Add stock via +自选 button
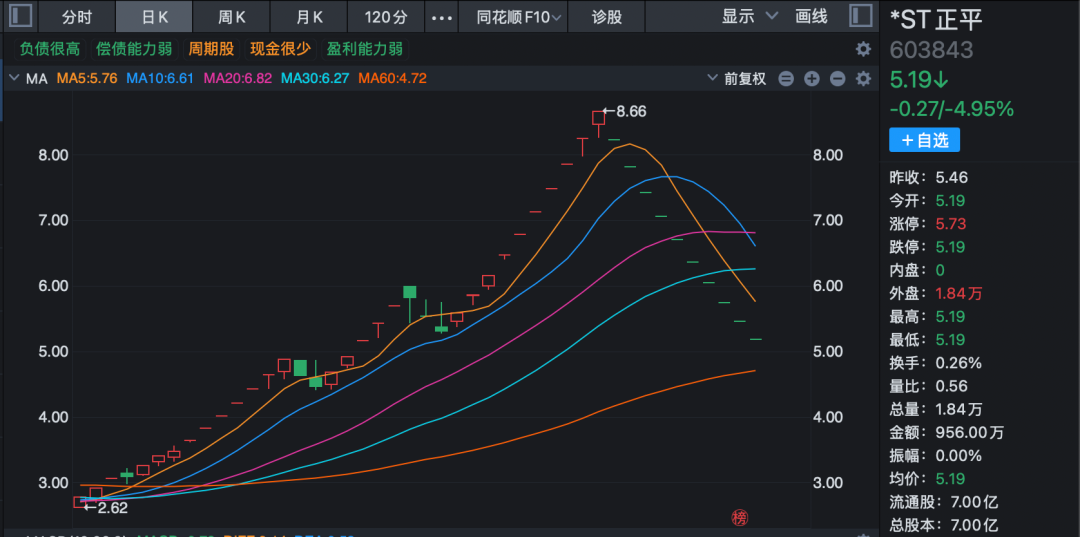This screenshot has height=537, width=1080. (924, 140)
